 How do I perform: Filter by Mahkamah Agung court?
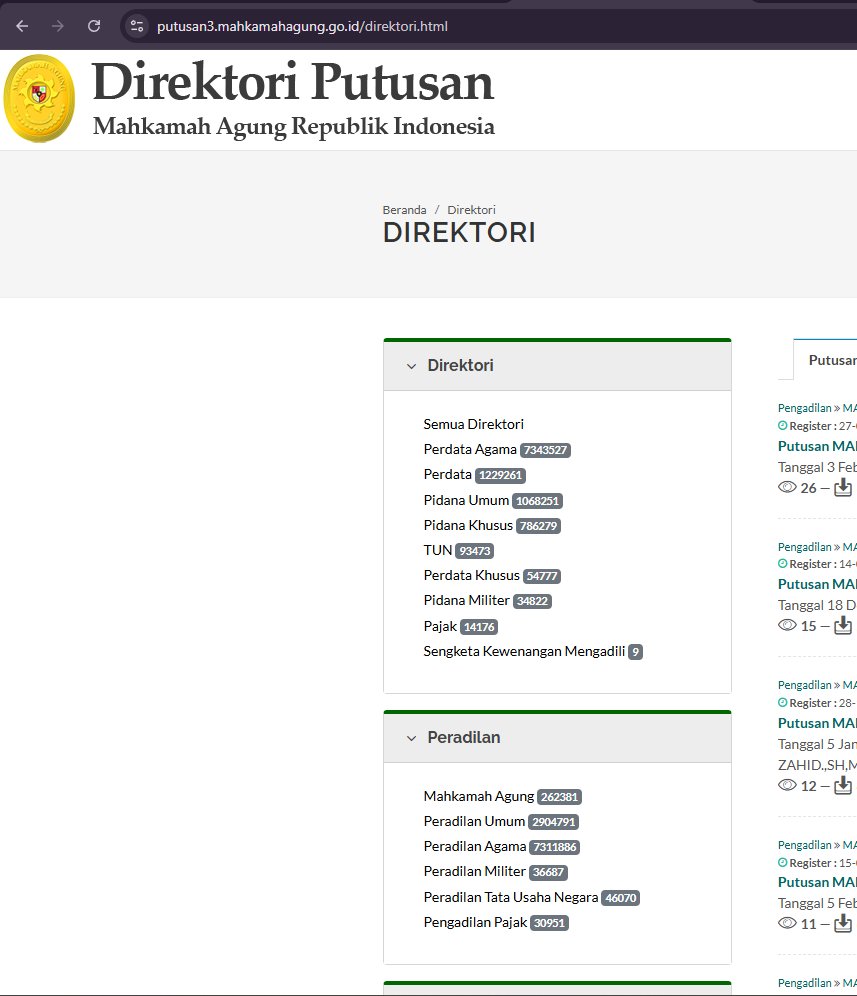point(479,796)
